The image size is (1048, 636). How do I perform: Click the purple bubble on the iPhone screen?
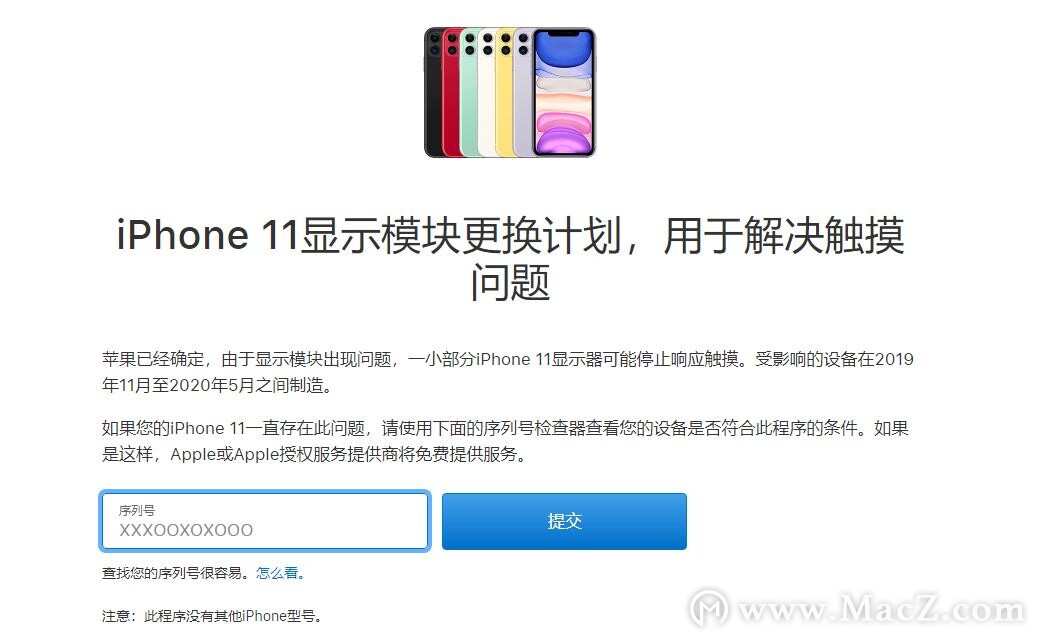(563, 140)
